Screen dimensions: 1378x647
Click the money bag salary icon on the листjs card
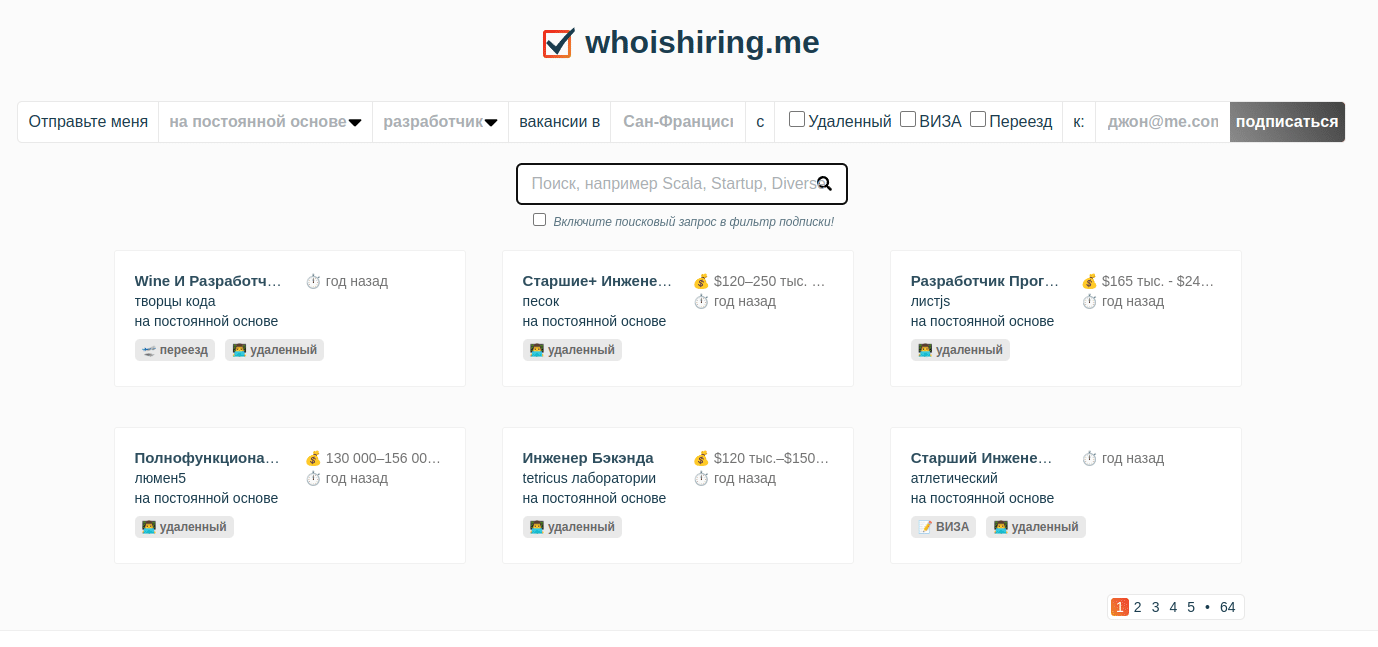point(1090,281)
